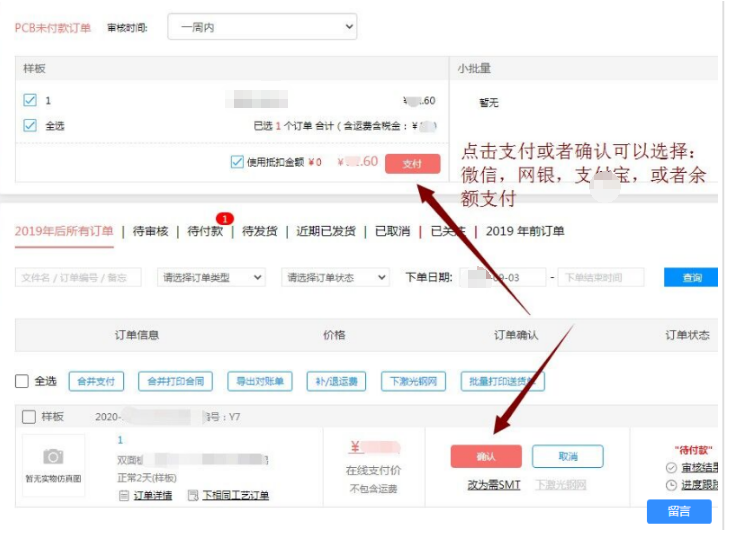
Task: Toggle 使用抵扣金额 checkbox
Action: coord(237,162)
